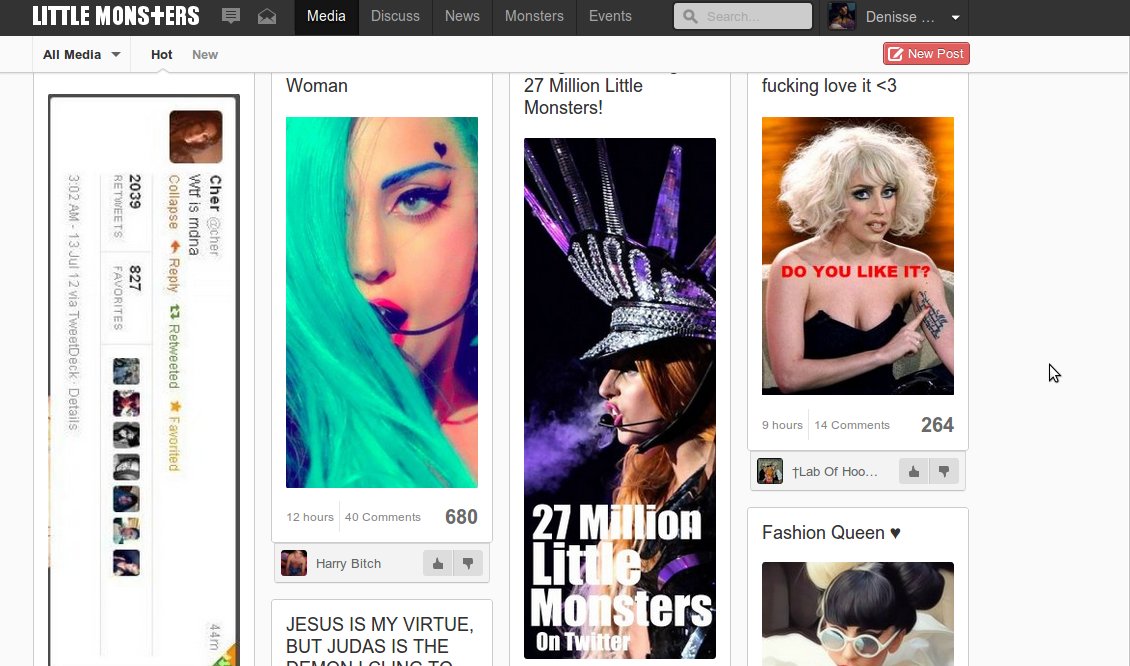Click the 'Woman' post title
This screenshot has height=666, width=1130.
click(x=316, y=85)
